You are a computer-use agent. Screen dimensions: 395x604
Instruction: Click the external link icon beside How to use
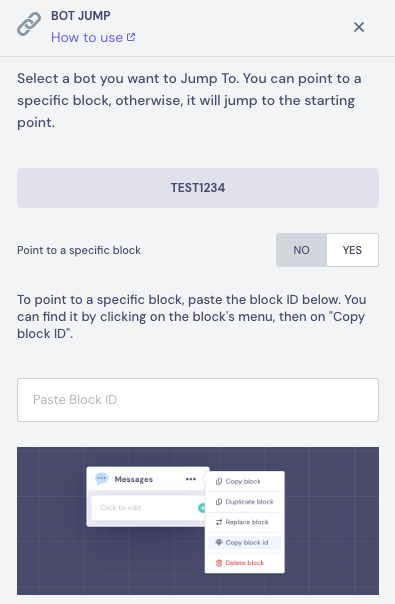pos(131,37)
